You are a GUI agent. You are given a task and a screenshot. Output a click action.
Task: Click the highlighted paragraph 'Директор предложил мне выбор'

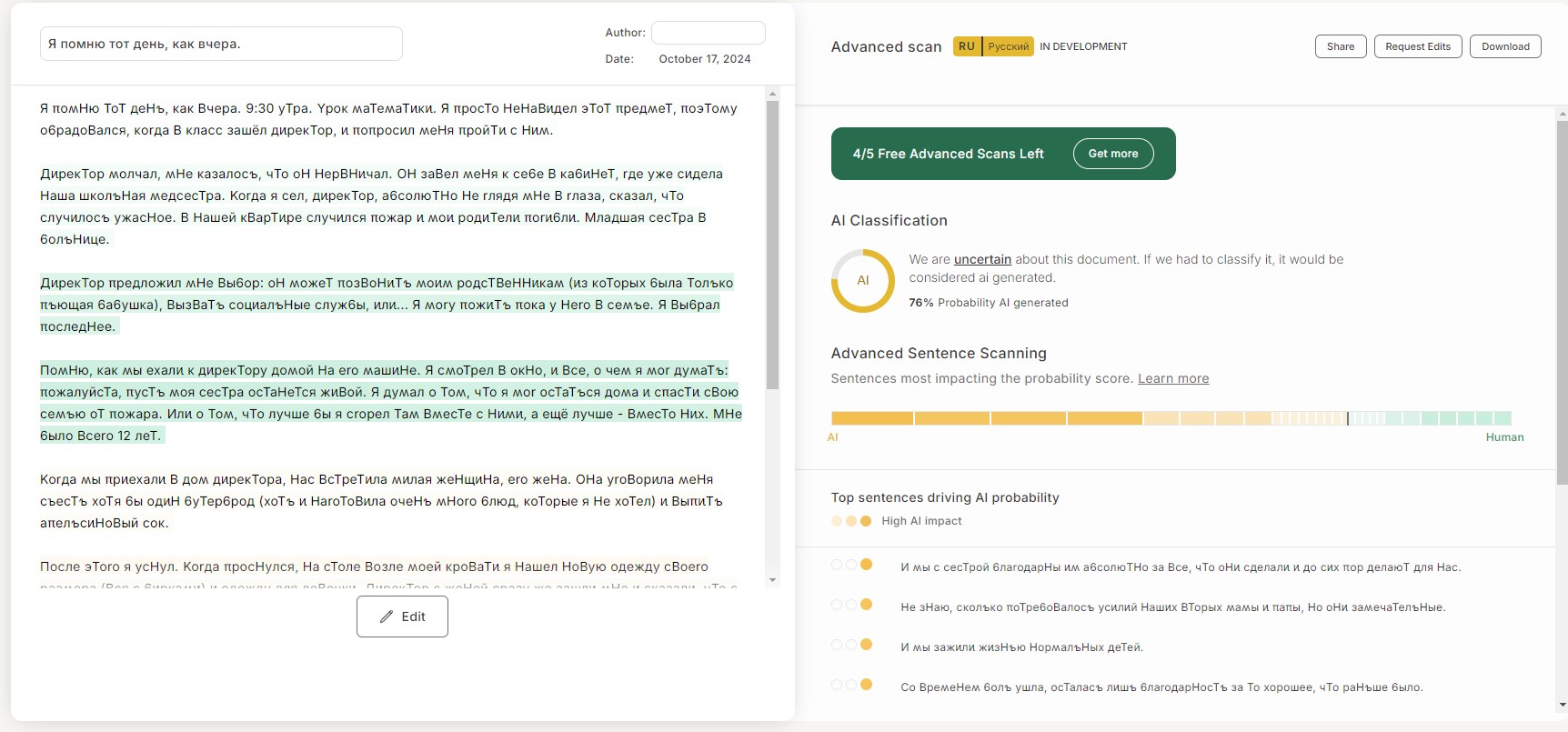tap(387, 305)
